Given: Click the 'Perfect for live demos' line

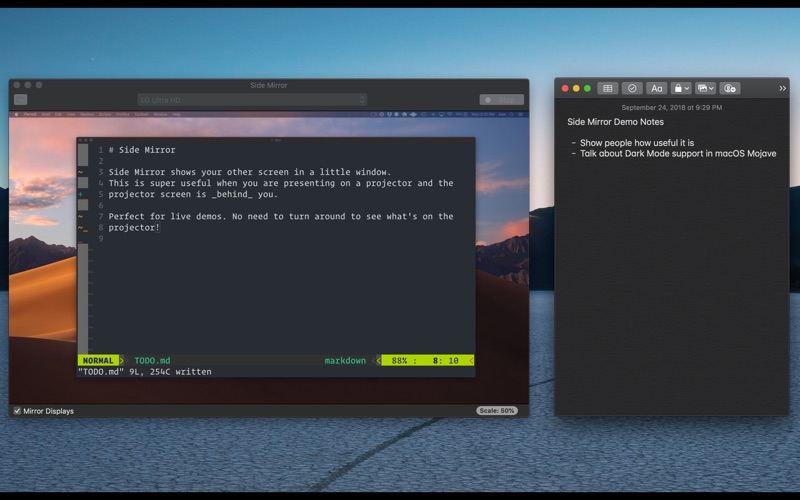Looking at the screenshot, I should [281, 216].
